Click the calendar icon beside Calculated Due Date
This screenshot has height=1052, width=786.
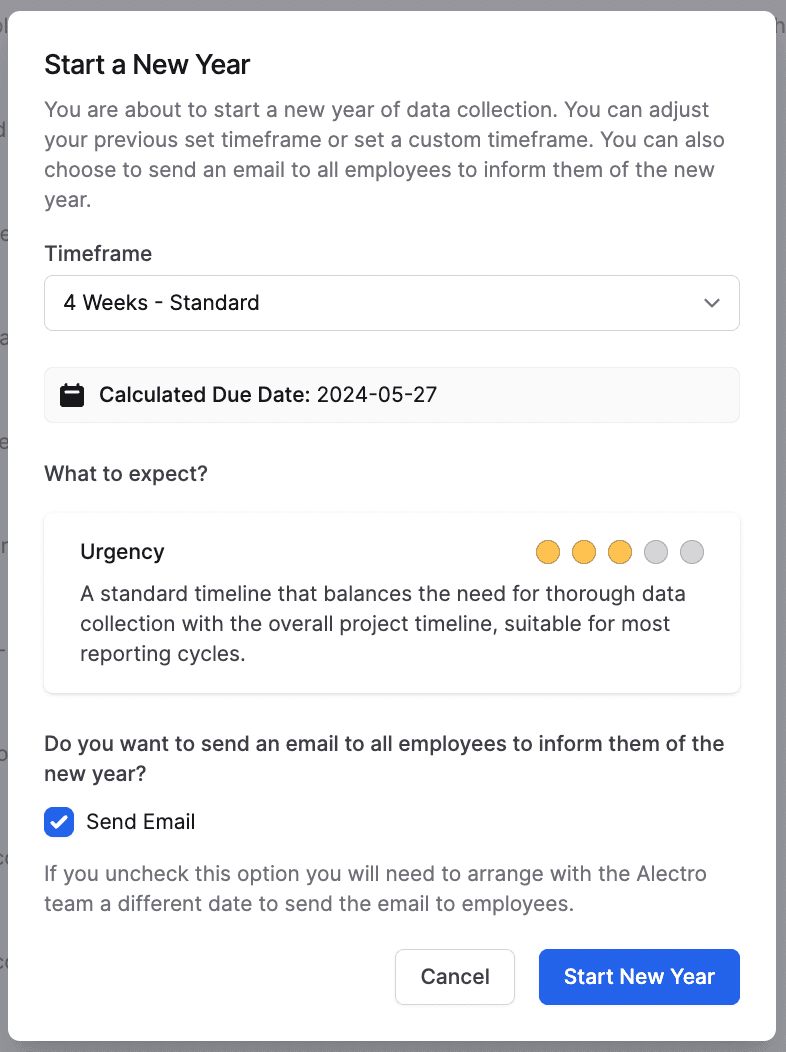72,395
